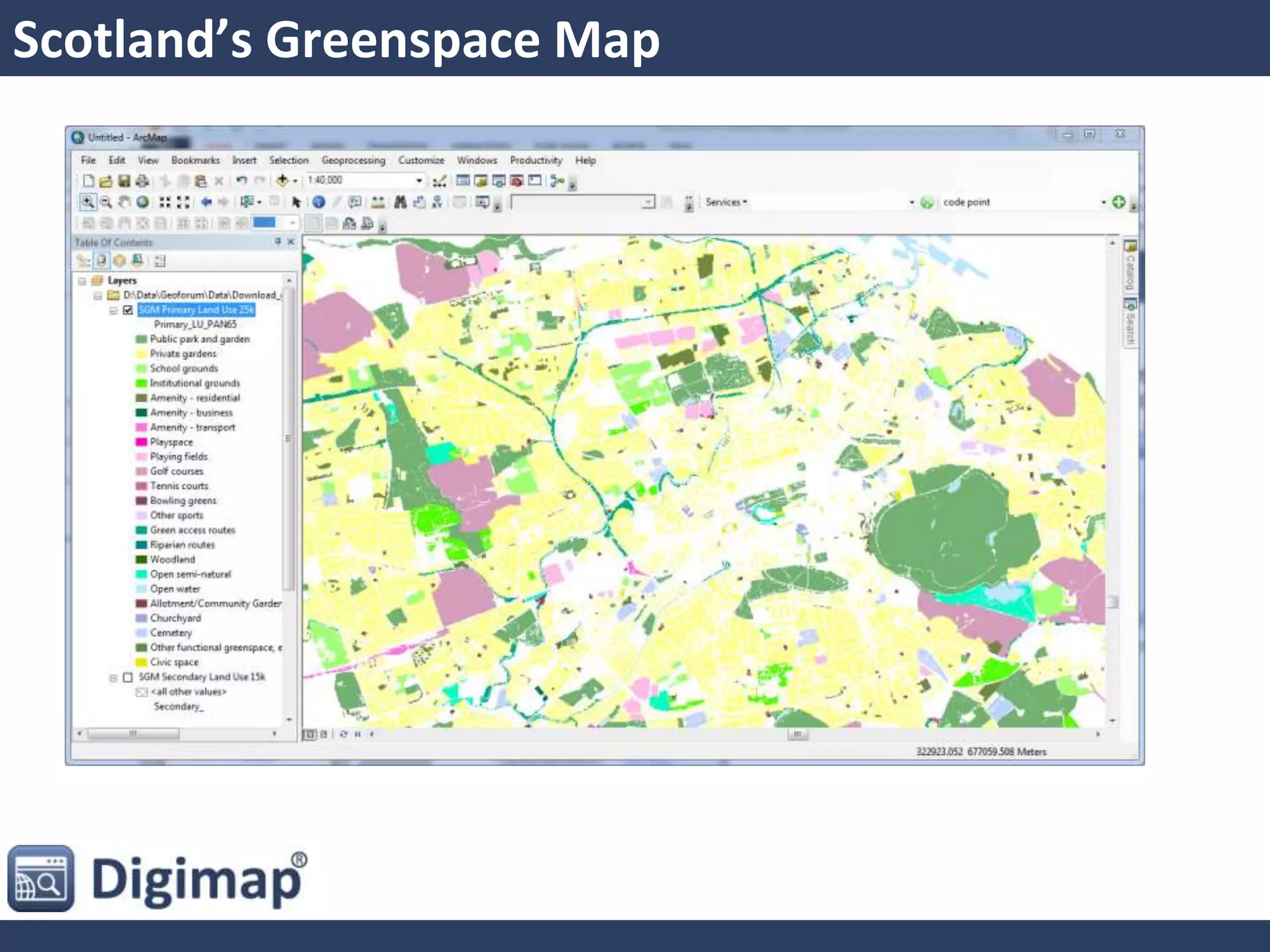Viewport: 1270px width, 952px height.
Task: Open Select Features tool dropdown arrow
Action: point(259,202)
